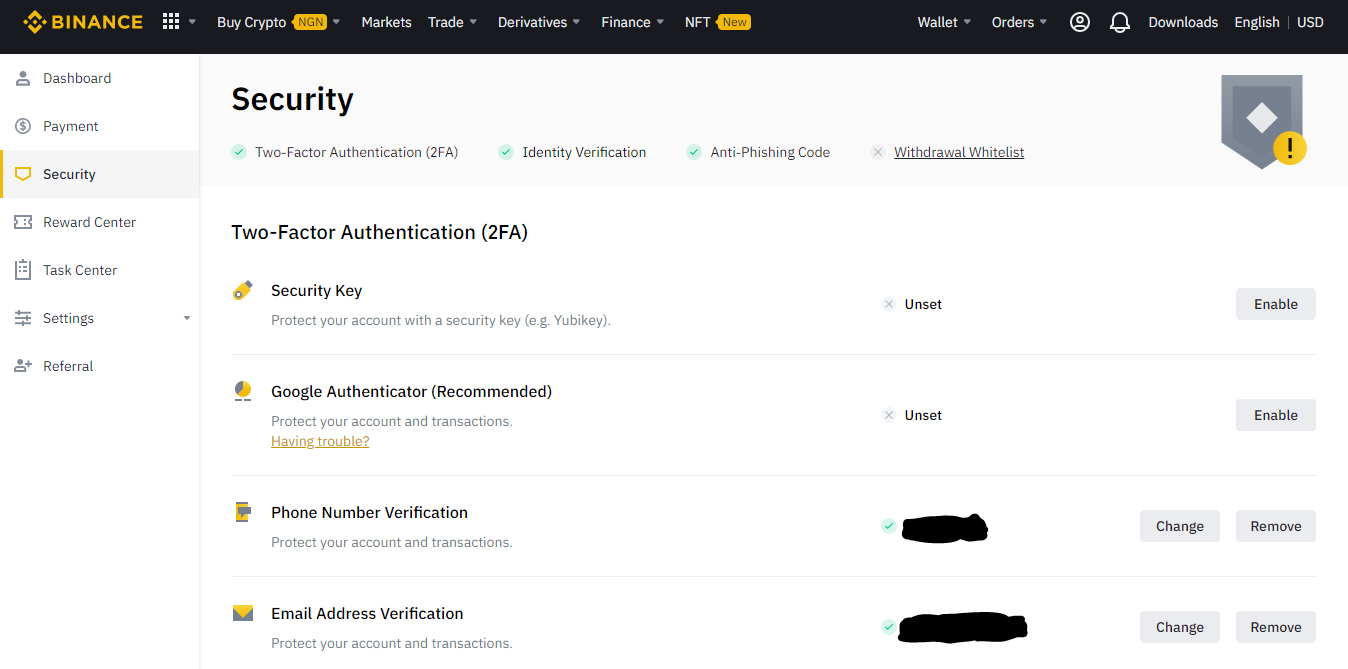Click the Reward Center ticket icon

click(23, 222)
